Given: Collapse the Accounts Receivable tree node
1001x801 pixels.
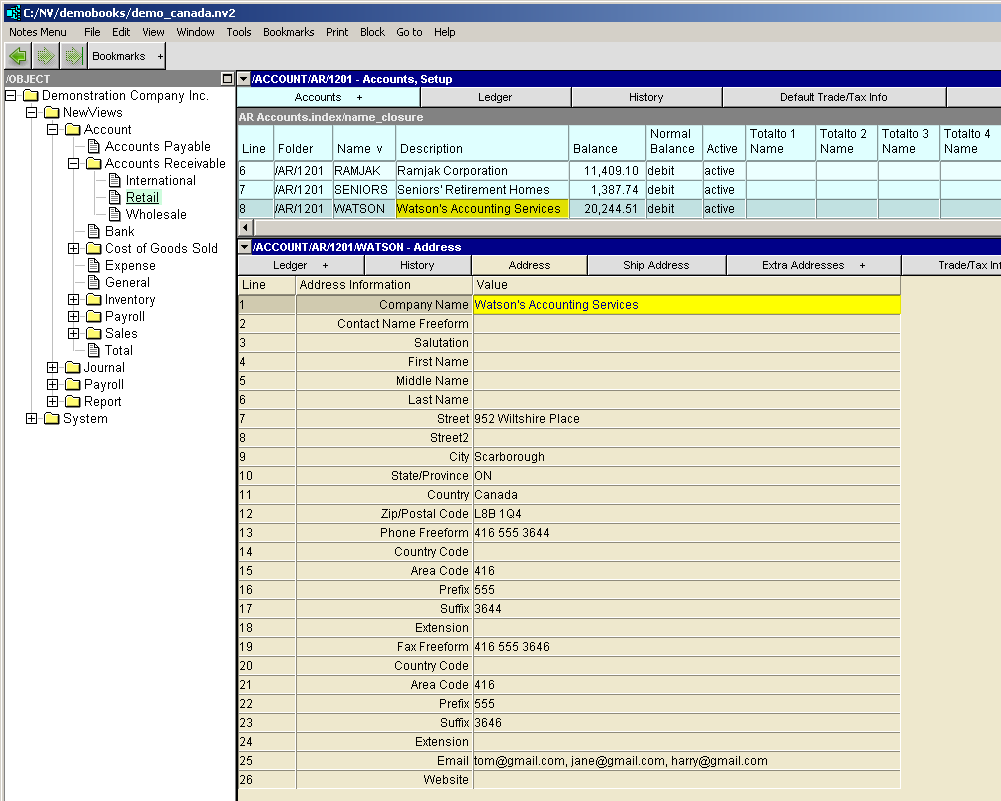Looking at the screenshot, I should coord(73,163).
